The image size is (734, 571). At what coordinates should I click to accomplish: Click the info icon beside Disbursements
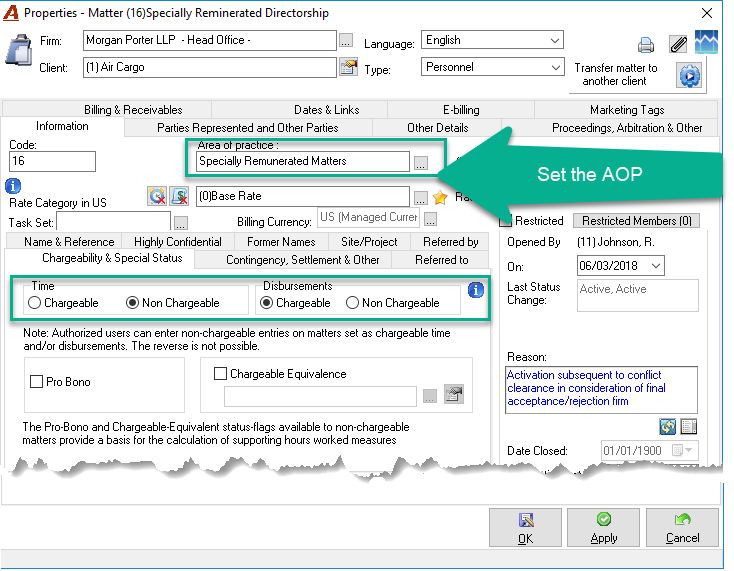pyautogui.click(x=476, y=290)
